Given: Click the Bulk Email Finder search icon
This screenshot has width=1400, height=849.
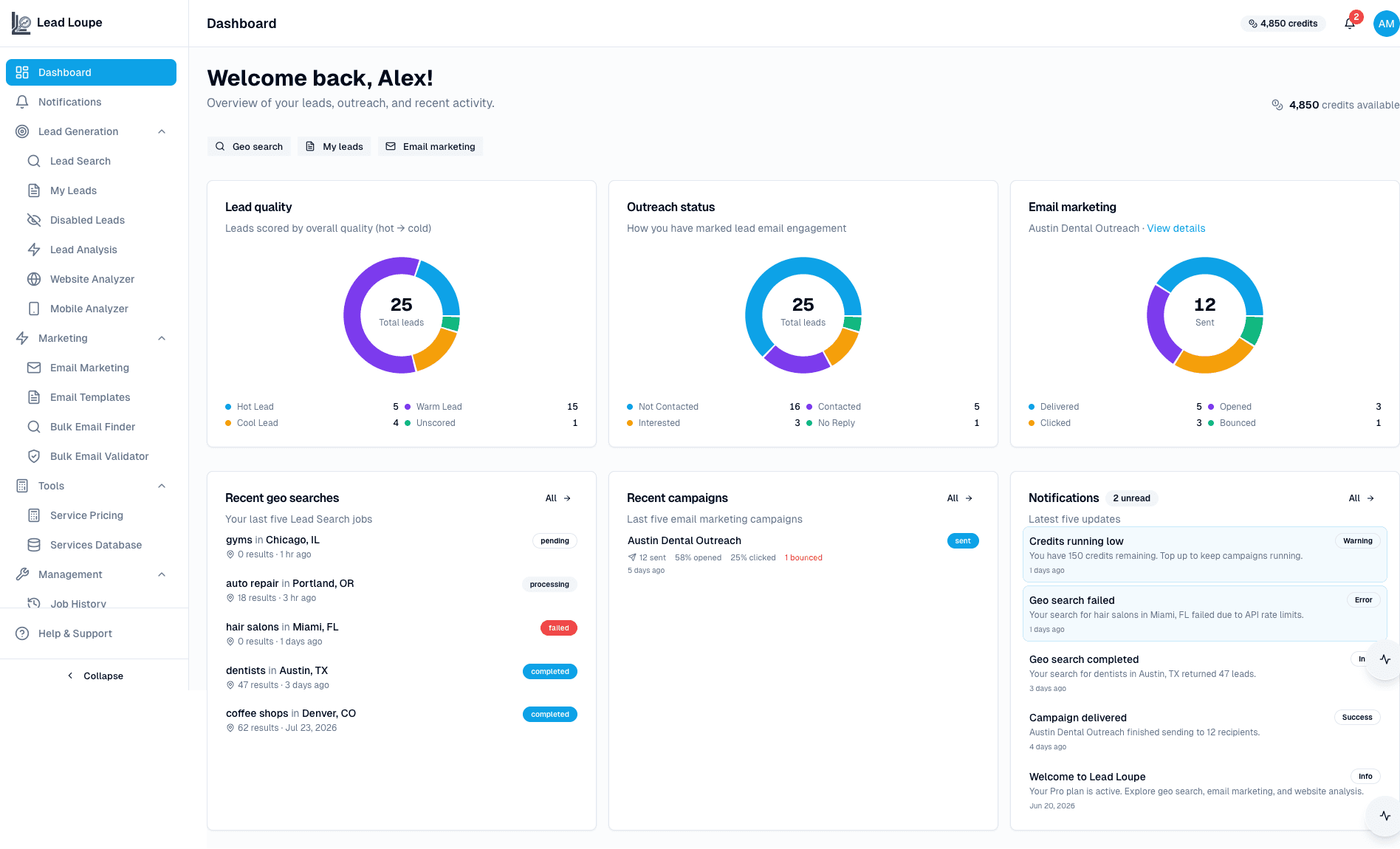Looking at the screenshot, I should [x=34, y=427].
